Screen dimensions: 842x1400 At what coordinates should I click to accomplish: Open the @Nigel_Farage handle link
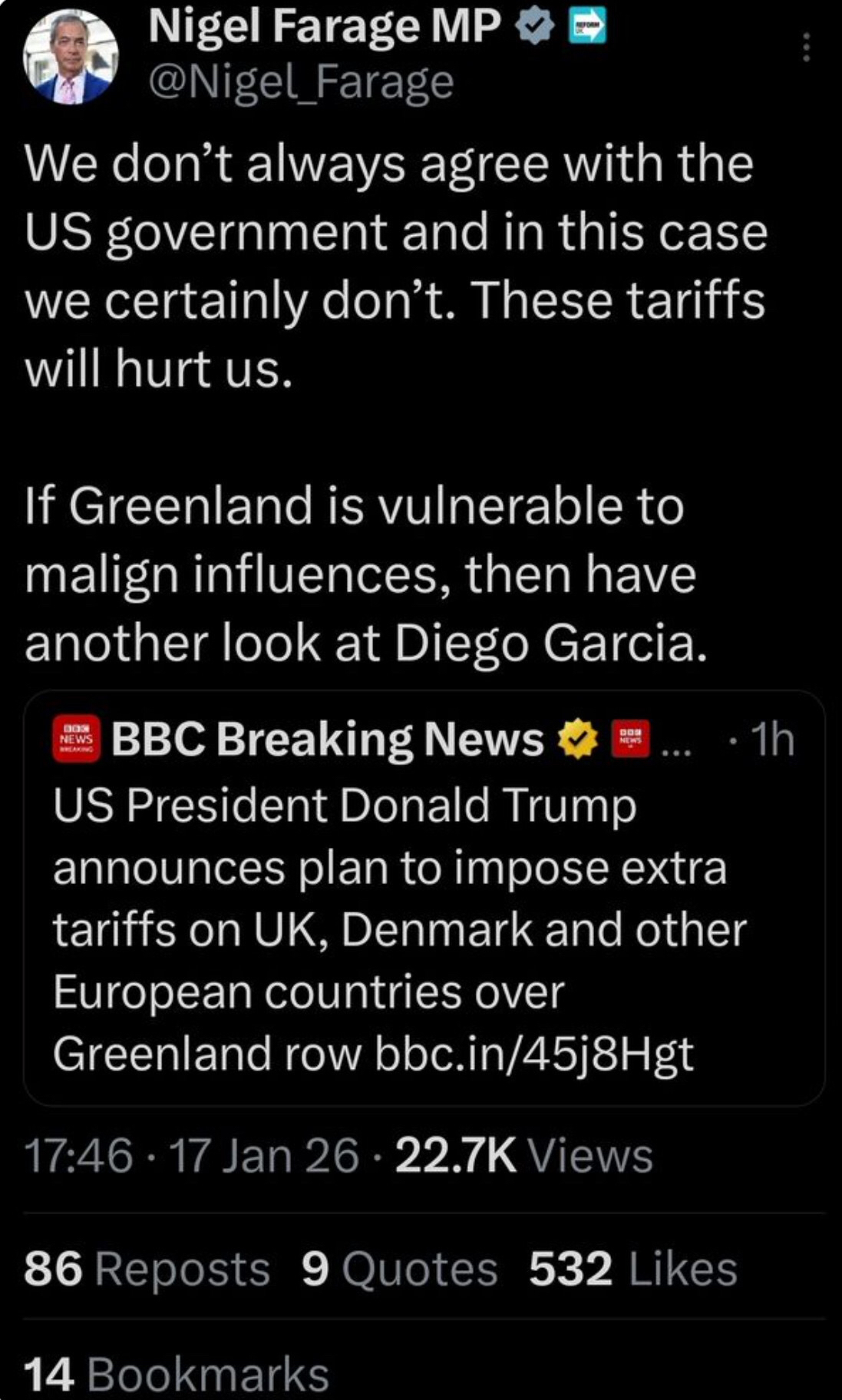click(x=300, y=81)
